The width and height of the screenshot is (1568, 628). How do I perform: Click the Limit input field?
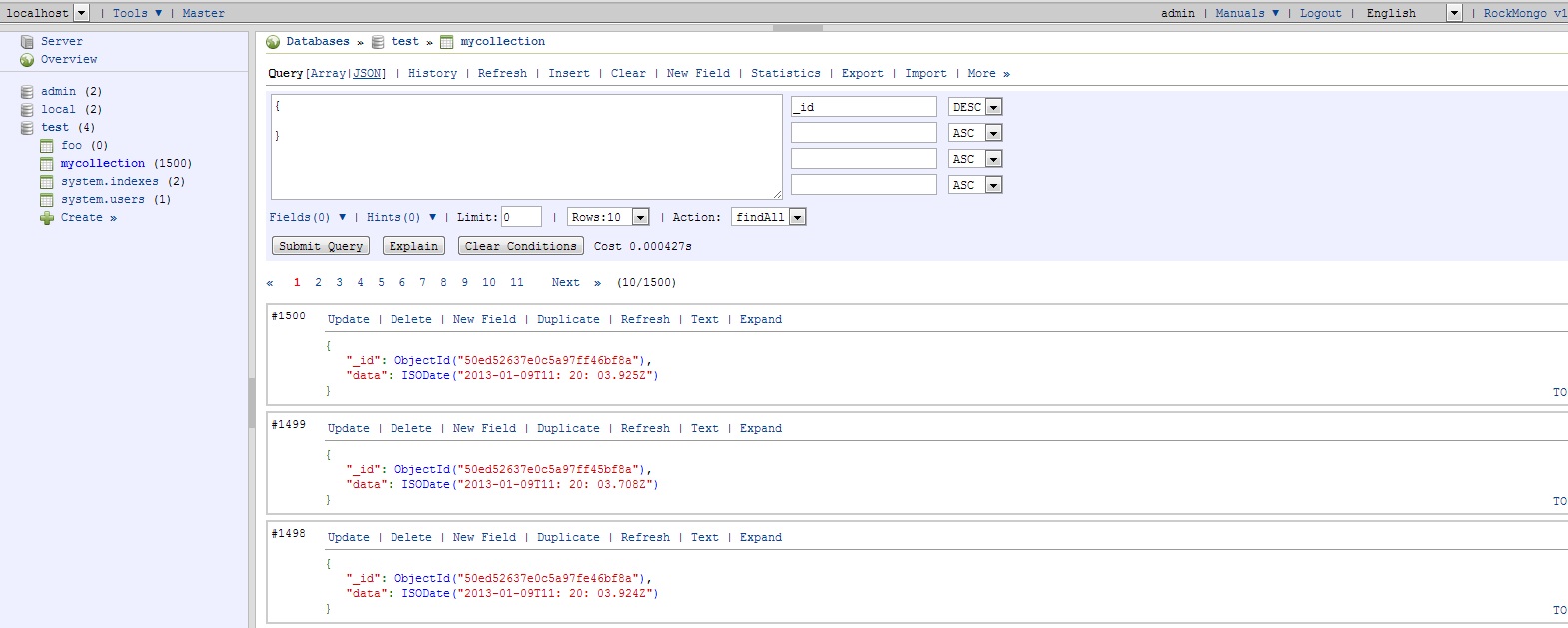[521, 217]
